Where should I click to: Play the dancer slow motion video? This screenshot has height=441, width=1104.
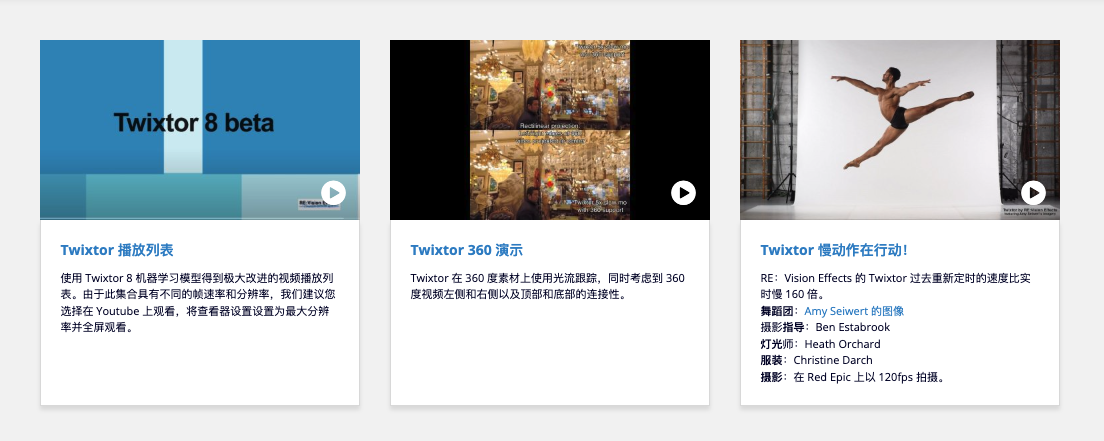click(1033, 193)
